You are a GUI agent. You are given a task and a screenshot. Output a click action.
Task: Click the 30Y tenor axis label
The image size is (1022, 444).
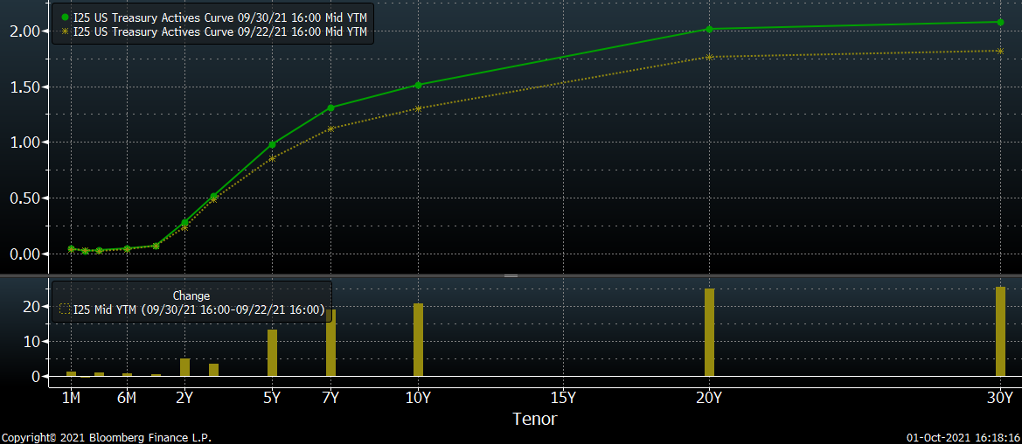click(1000, 398)
